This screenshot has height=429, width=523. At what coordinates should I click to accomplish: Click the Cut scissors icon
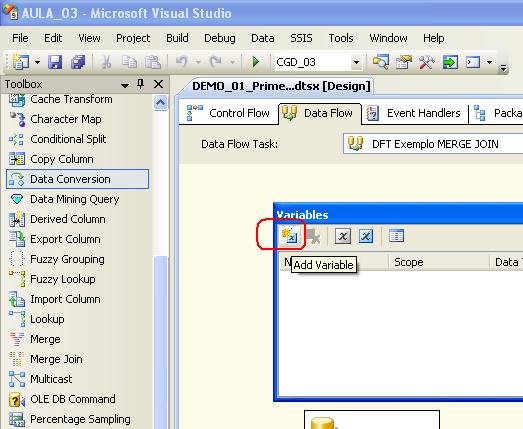(106, 62)
